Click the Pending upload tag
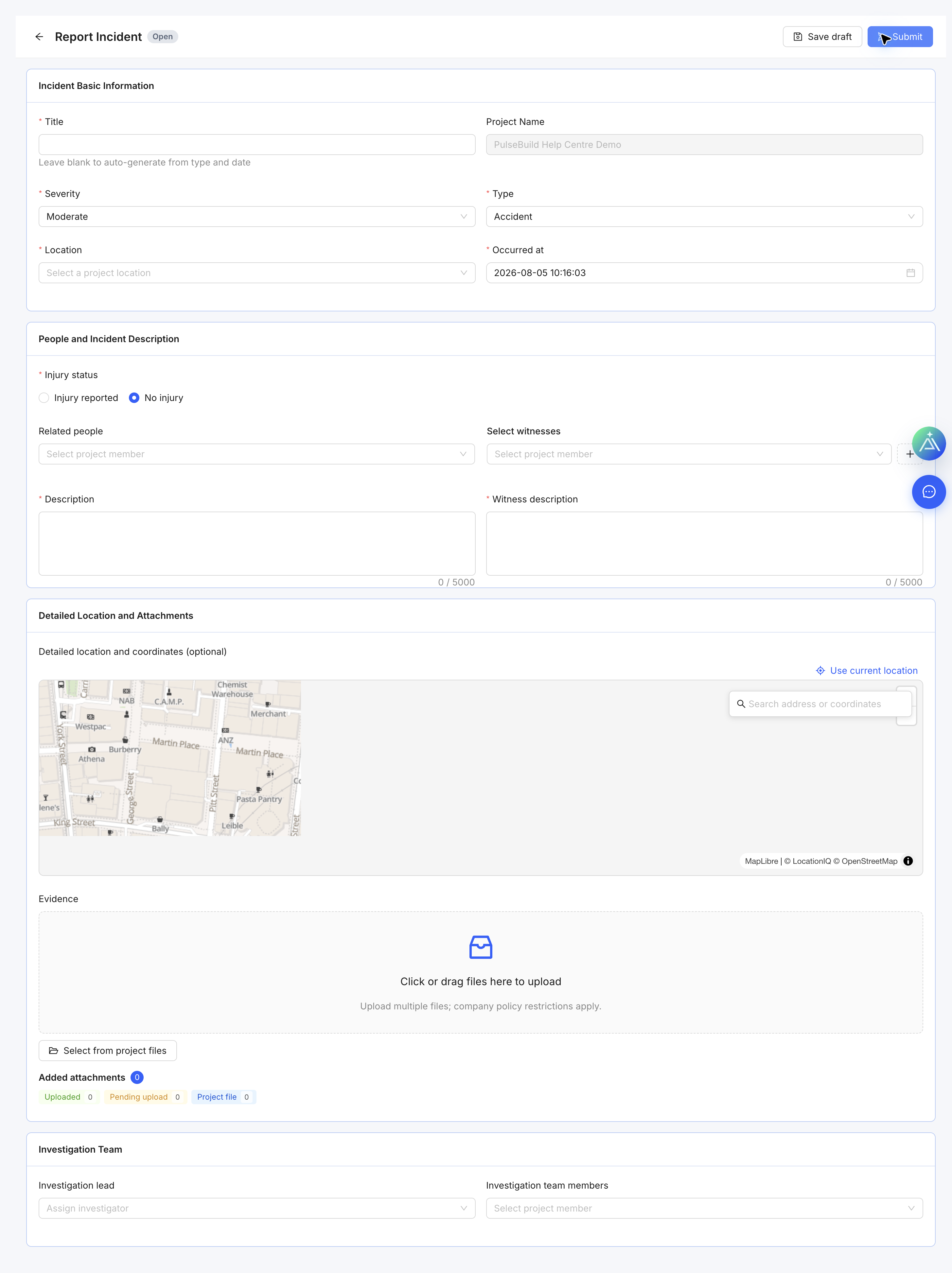 click(x=145, y=1097)
